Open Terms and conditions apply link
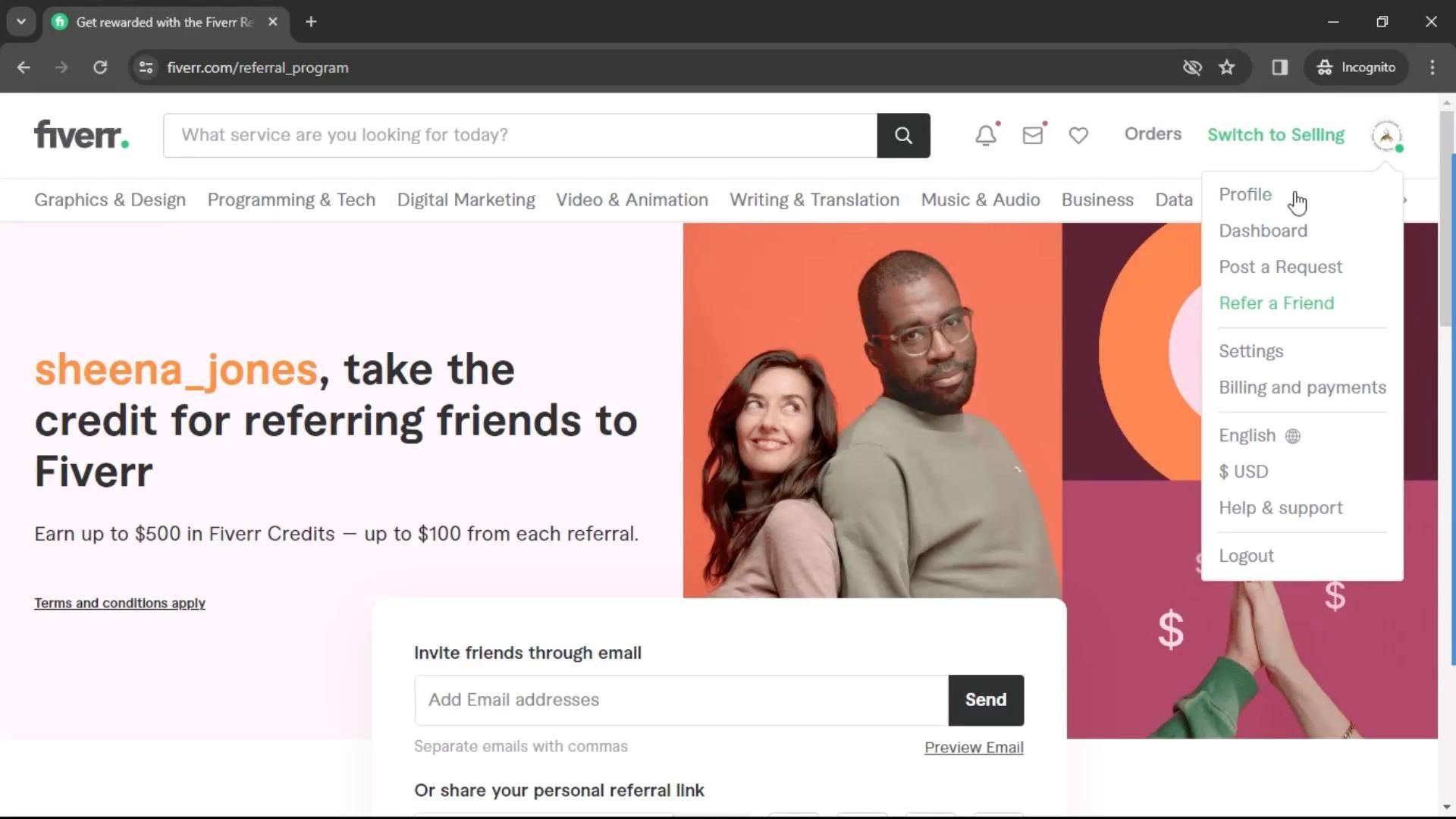Viewport: 1456px width, 819px height. coord(120,604)
